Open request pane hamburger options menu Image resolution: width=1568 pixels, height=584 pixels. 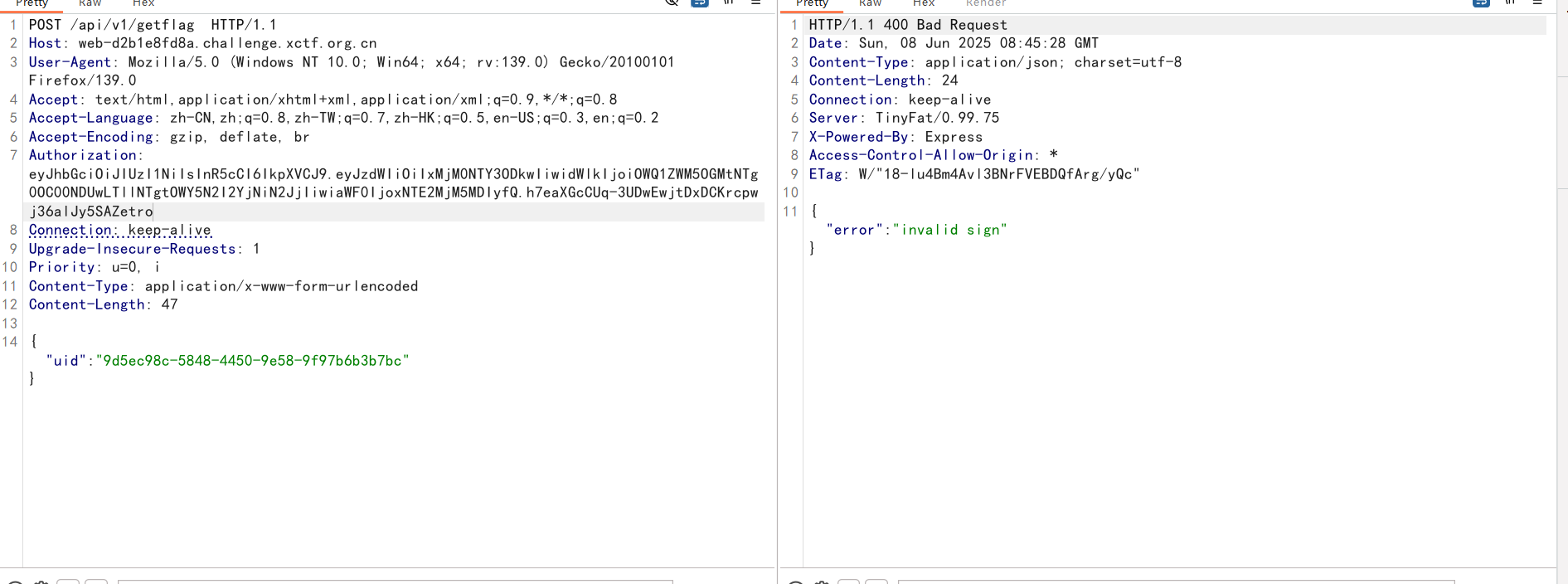pyautogui.click(x=756, y=2)
